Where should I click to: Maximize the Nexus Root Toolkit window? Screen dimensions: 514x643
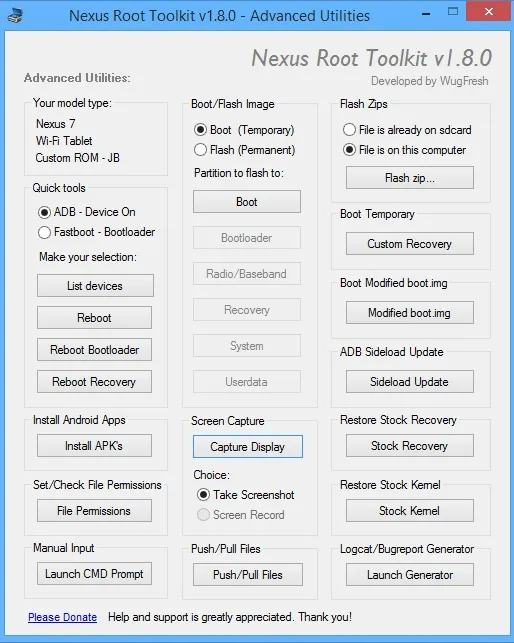pos(453,12)
